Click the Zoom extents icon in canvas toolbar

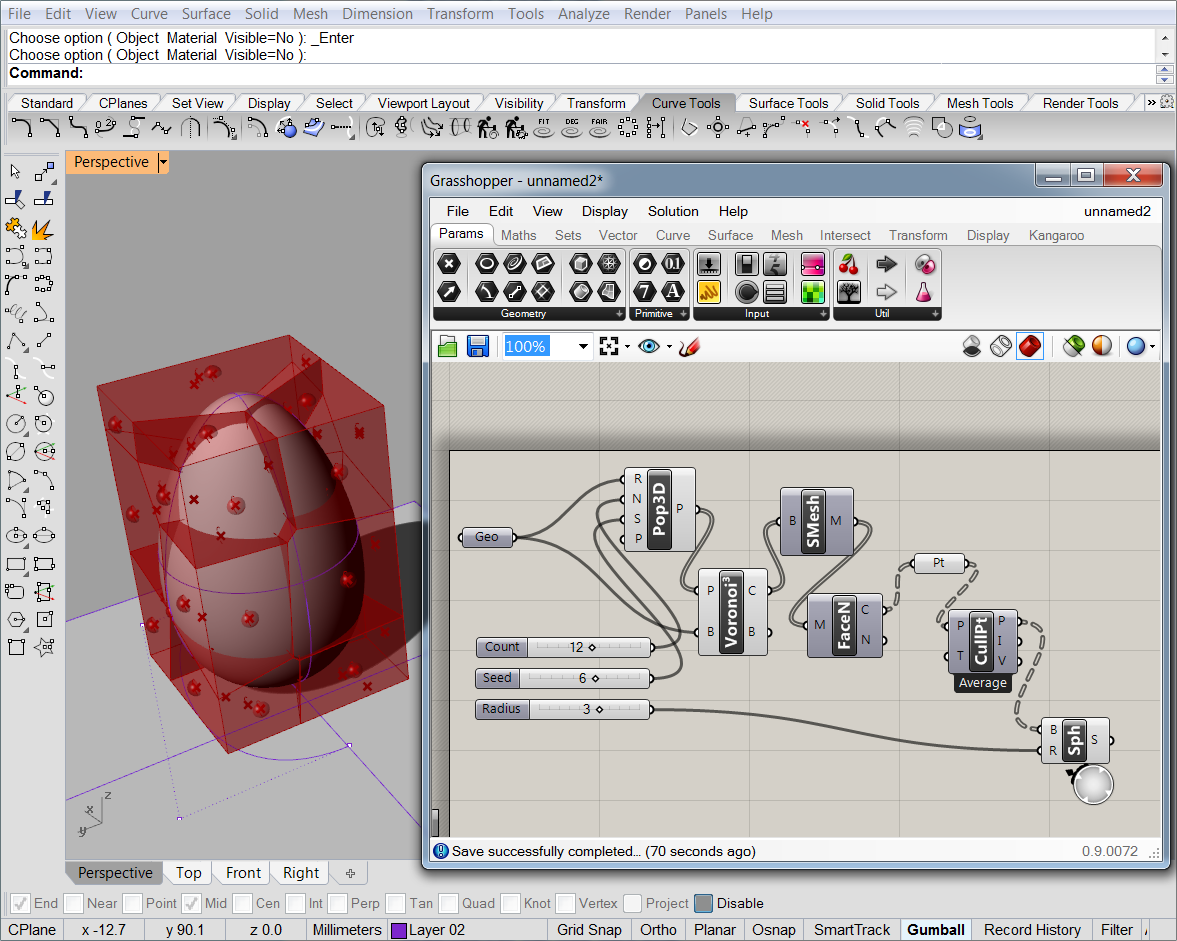click(609, 346)
